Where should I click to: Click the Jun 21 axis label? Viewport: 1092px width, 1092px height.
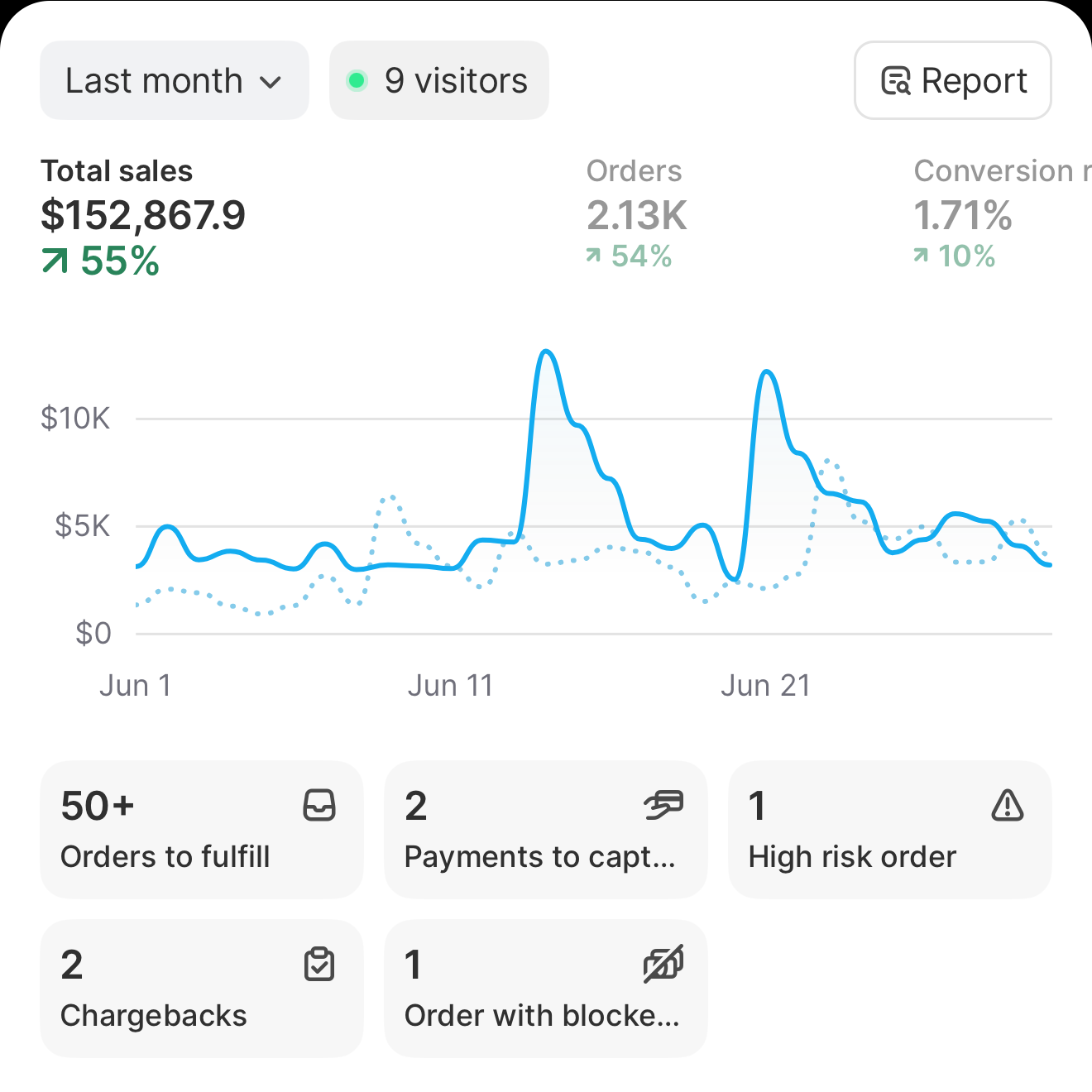tap(766, 685)
